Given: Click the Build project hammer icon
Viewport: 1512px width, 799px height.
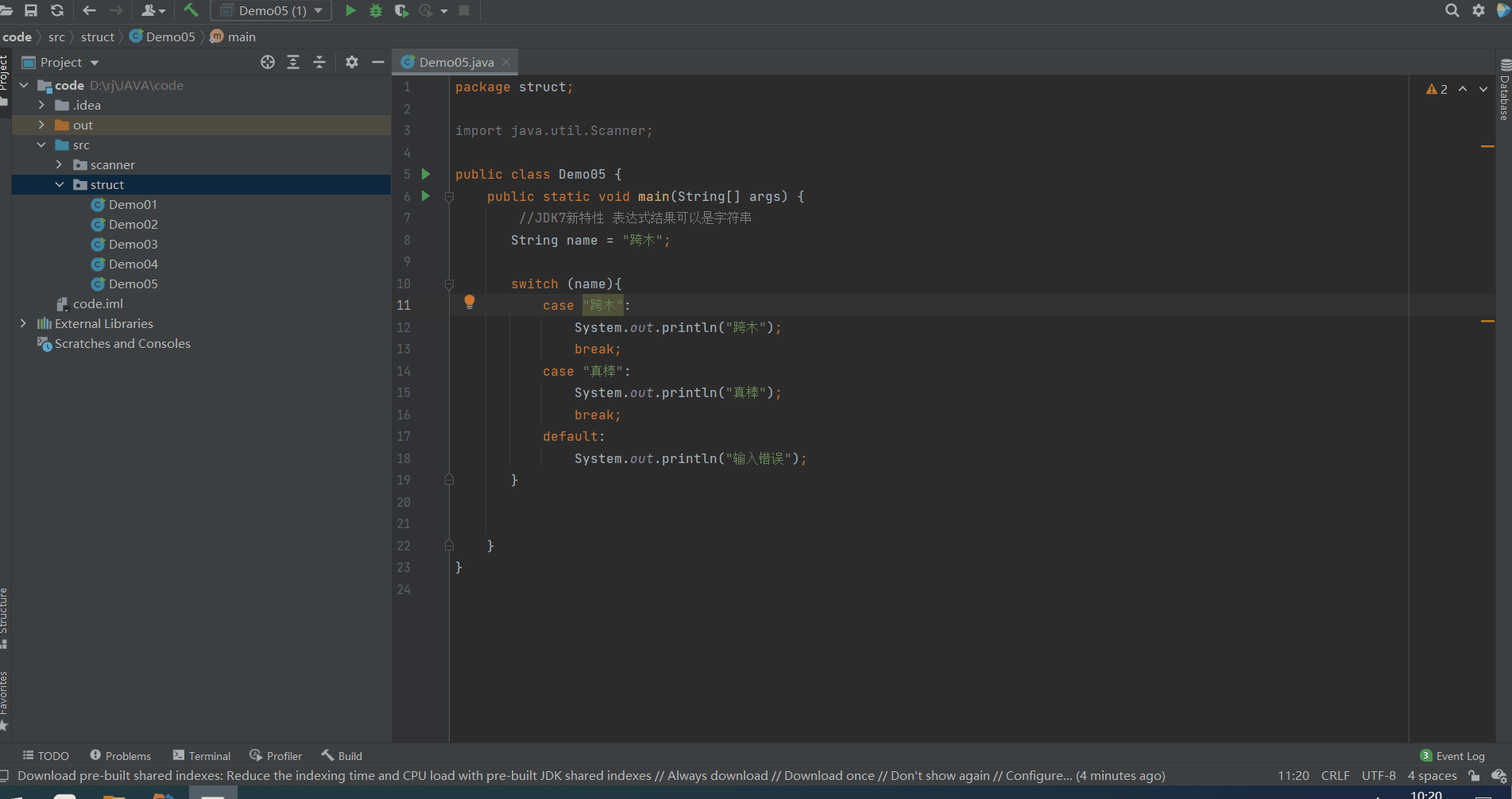Looking at the screenshot, I should (191, 10).
